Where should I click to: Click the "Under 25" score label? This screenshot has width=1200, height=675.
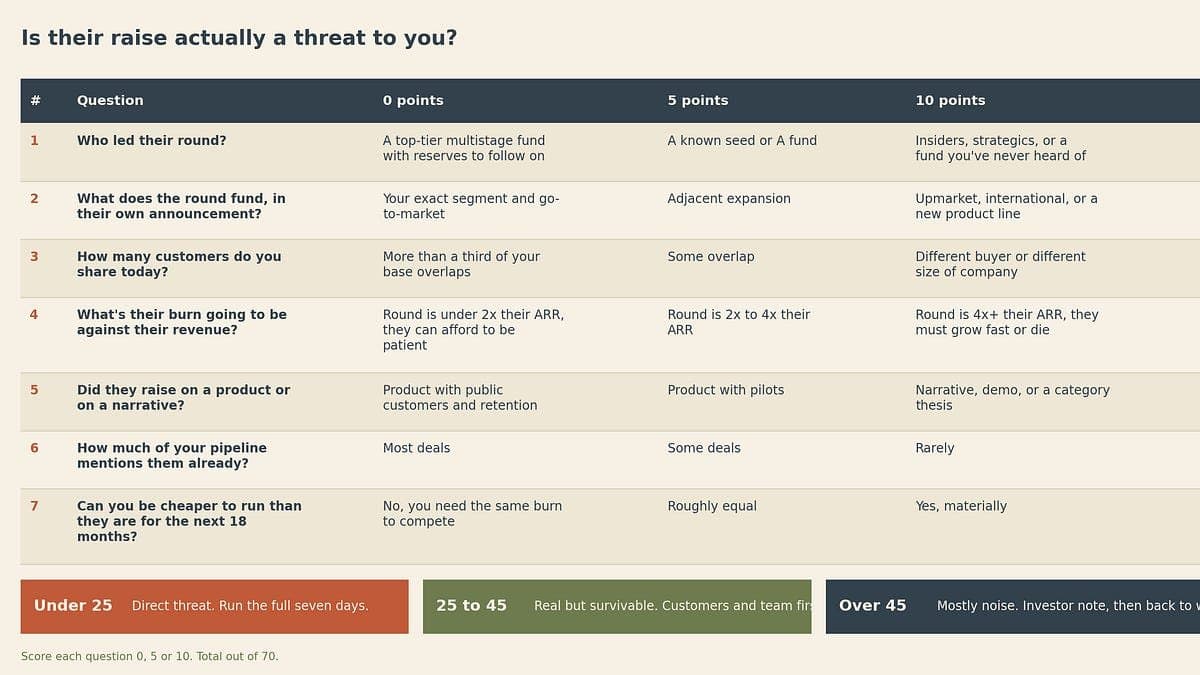pyautogui.click(x=73, y=606)
